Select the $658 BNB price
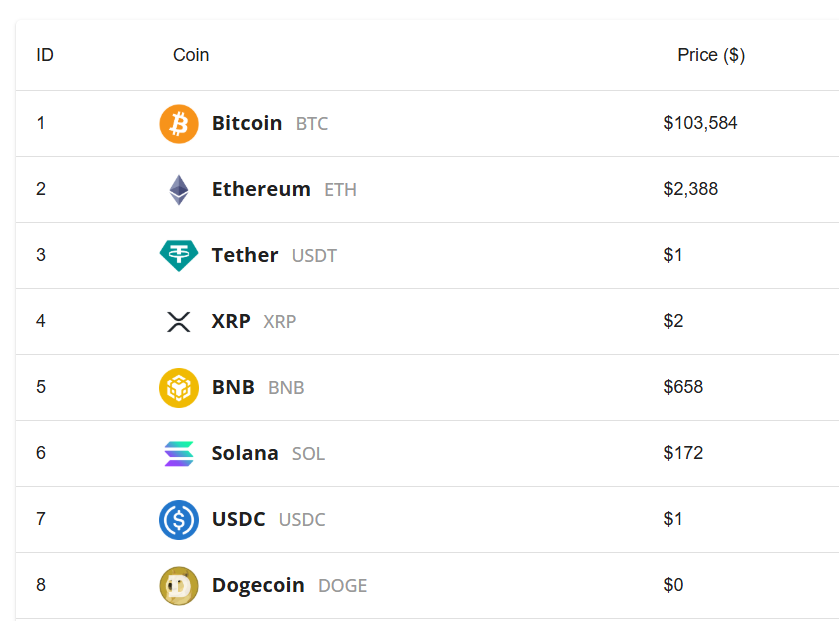 (683, 387)
